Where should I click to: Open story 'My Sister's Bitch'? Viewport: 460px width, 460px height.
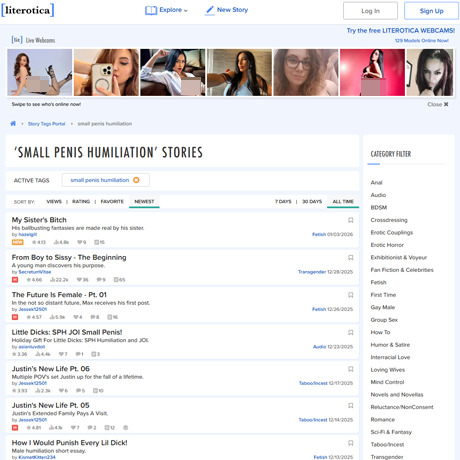click(39, 220)
